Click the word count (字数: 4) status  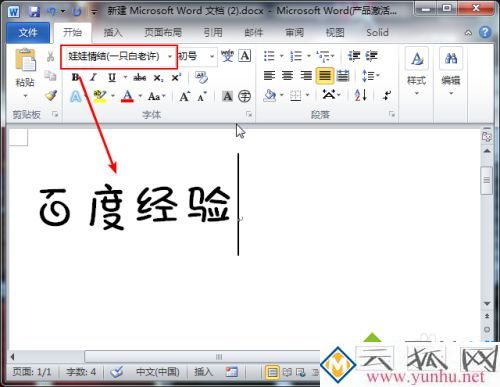tap(81, 371)
